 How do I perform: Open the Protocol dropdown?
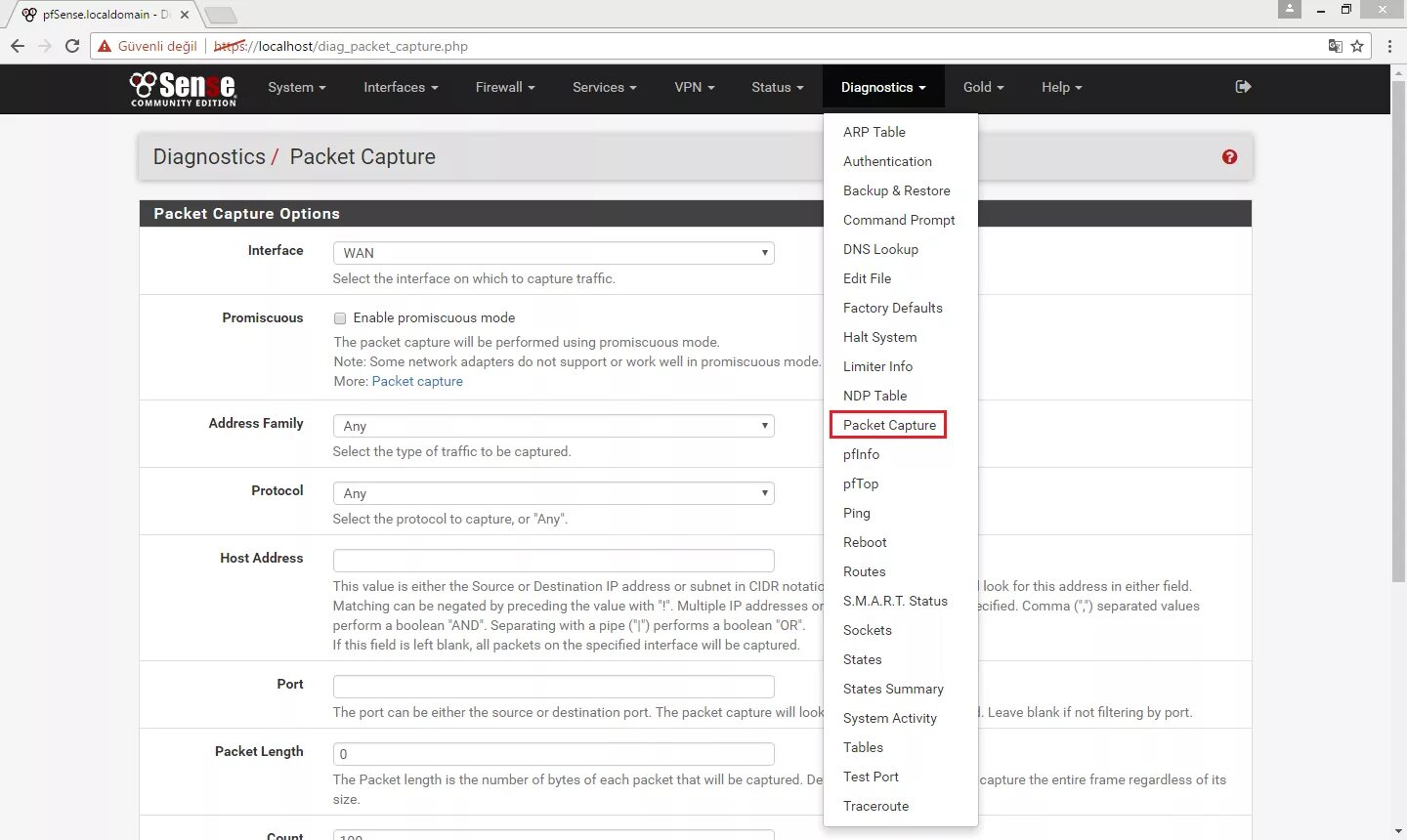[x=553, y=493]
